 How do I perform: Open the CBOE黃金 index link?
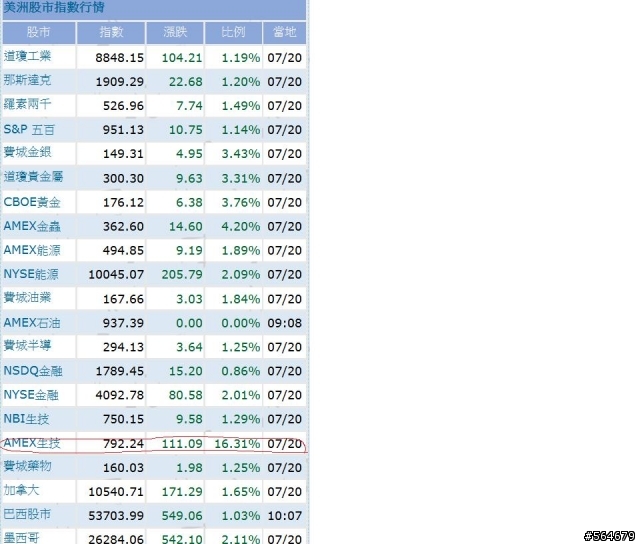click(32, 202)
